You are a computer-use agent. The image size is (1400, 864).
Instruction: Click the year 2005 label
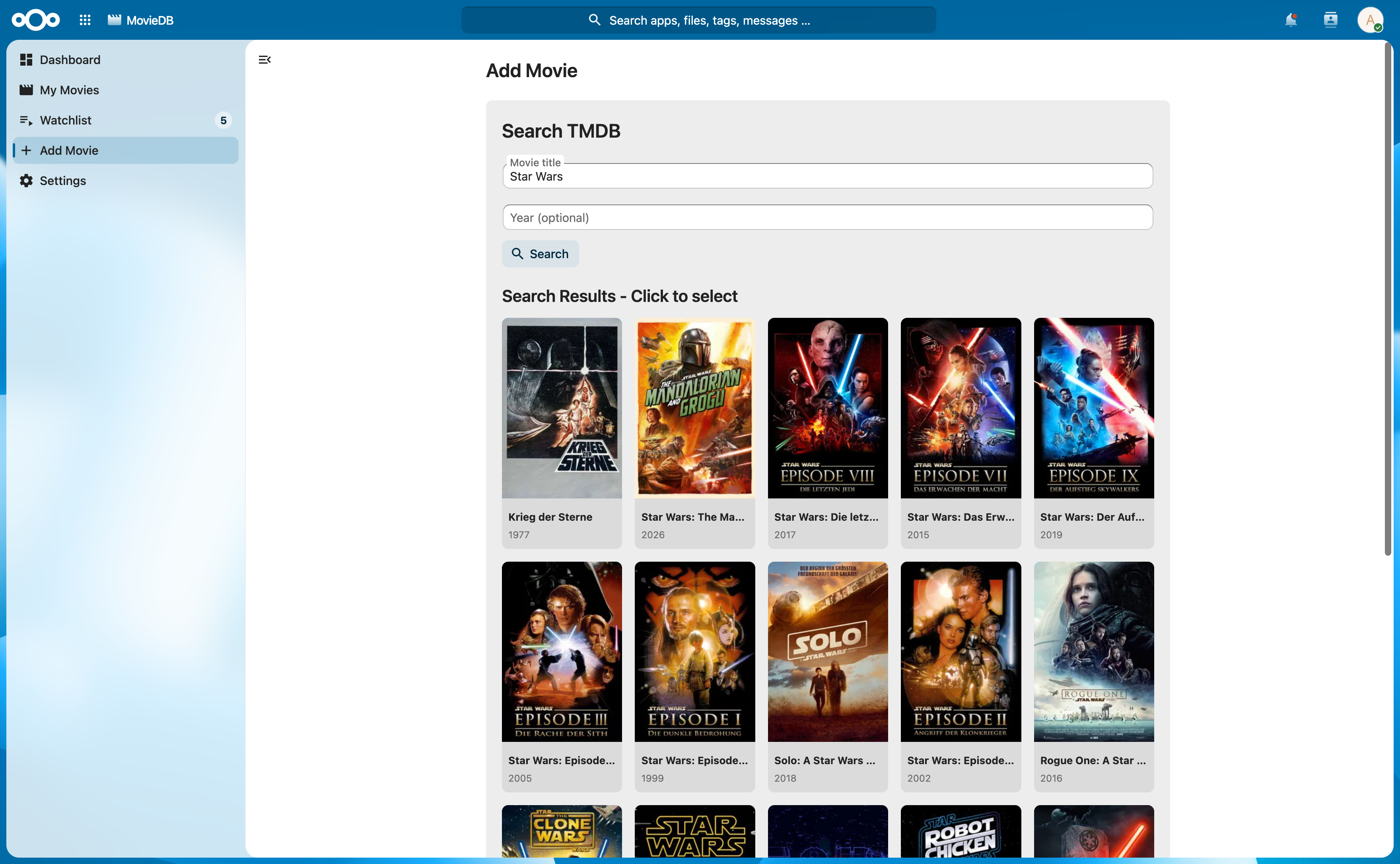pos(520,778)
